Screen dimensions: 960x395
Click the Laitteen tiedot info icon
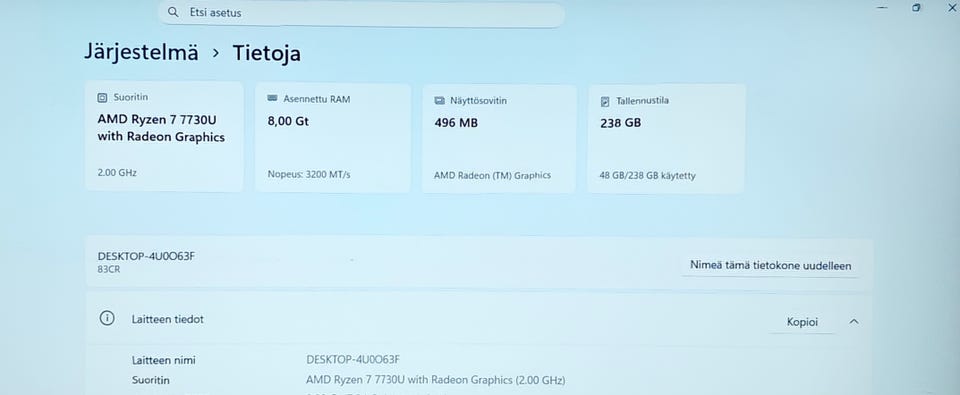click(x=107, y=318)
